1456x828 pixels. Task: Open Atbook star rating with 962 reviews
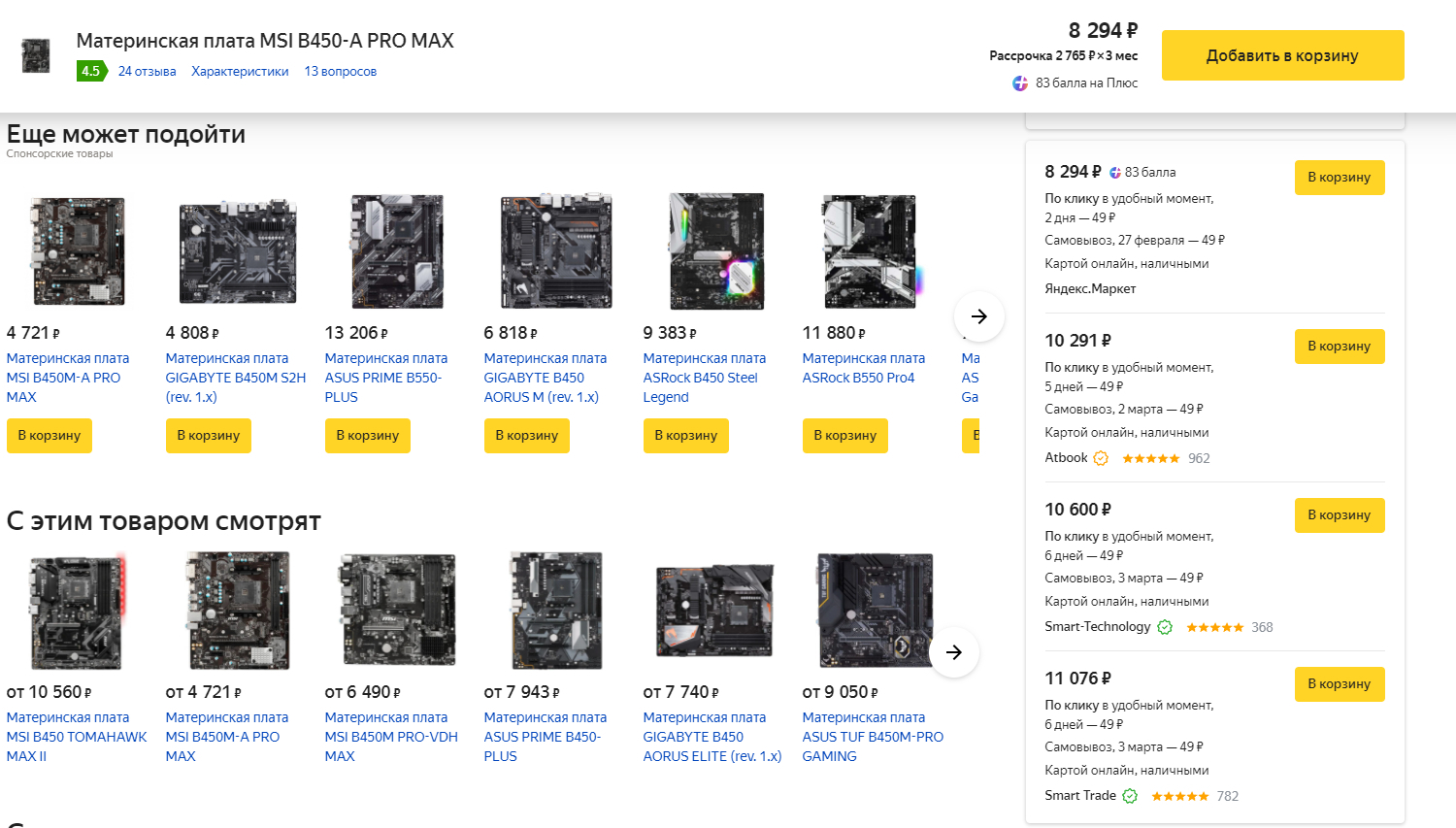click(x=1166, y=458)
